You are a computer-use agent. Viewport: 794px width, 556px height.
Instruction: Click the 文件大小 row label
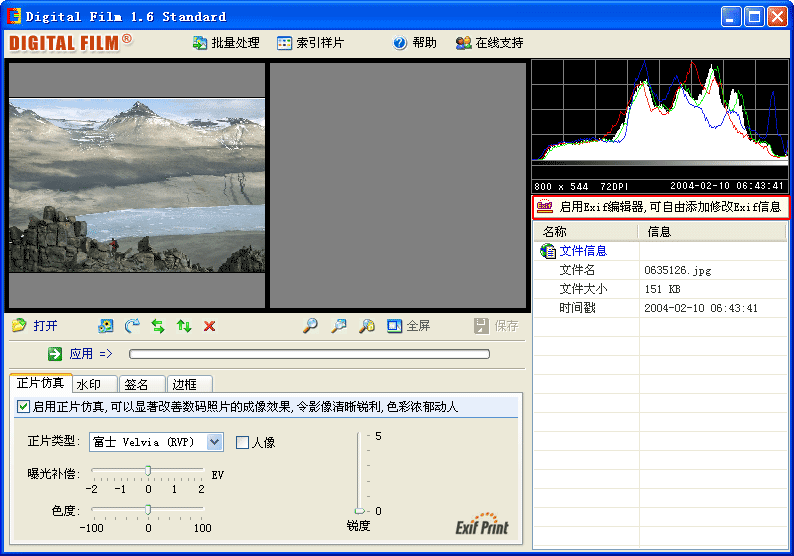tap(583, 289)
